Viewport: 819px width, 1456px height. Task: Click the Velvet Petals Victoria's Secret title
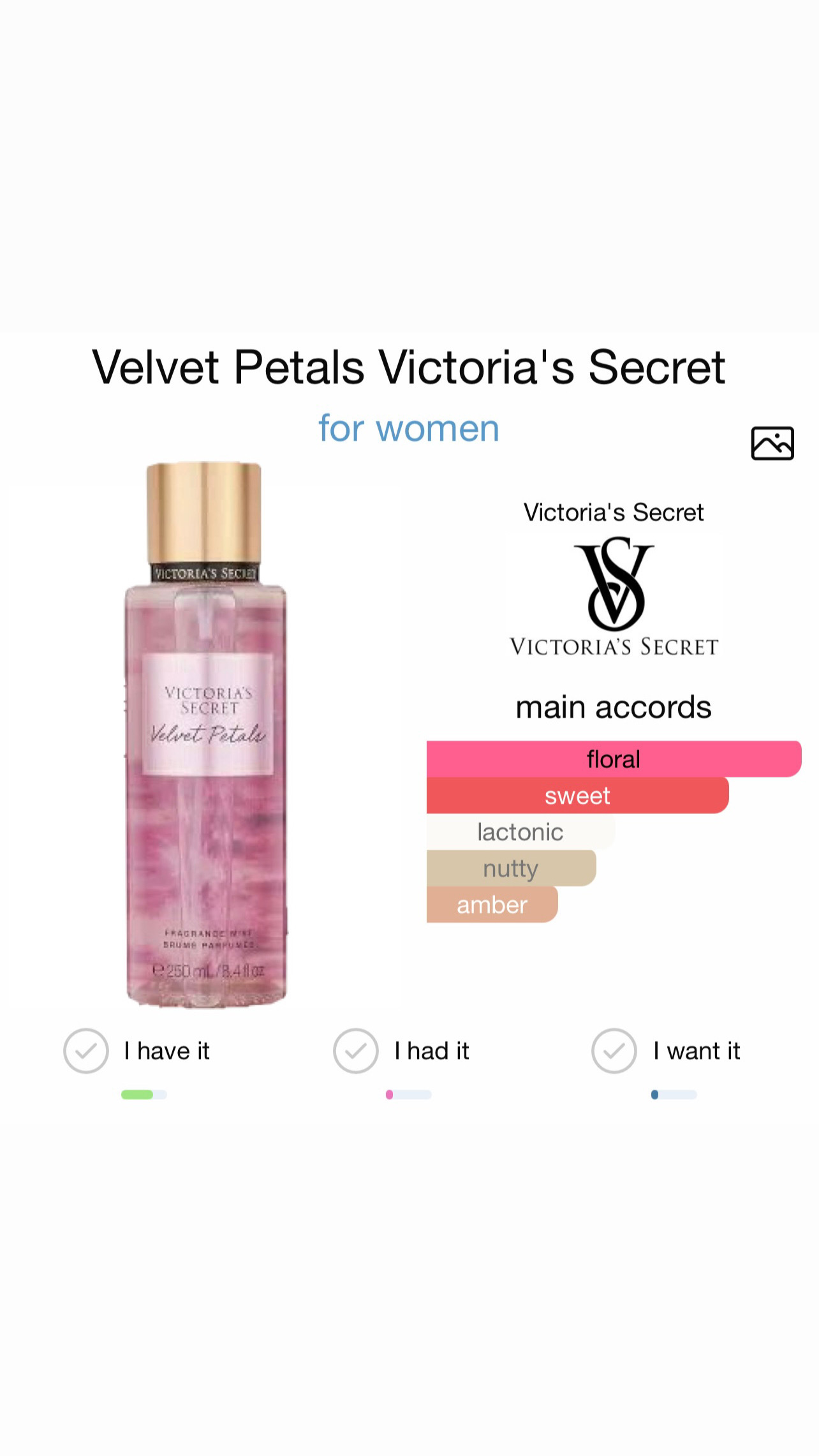(x=409, y=368)
